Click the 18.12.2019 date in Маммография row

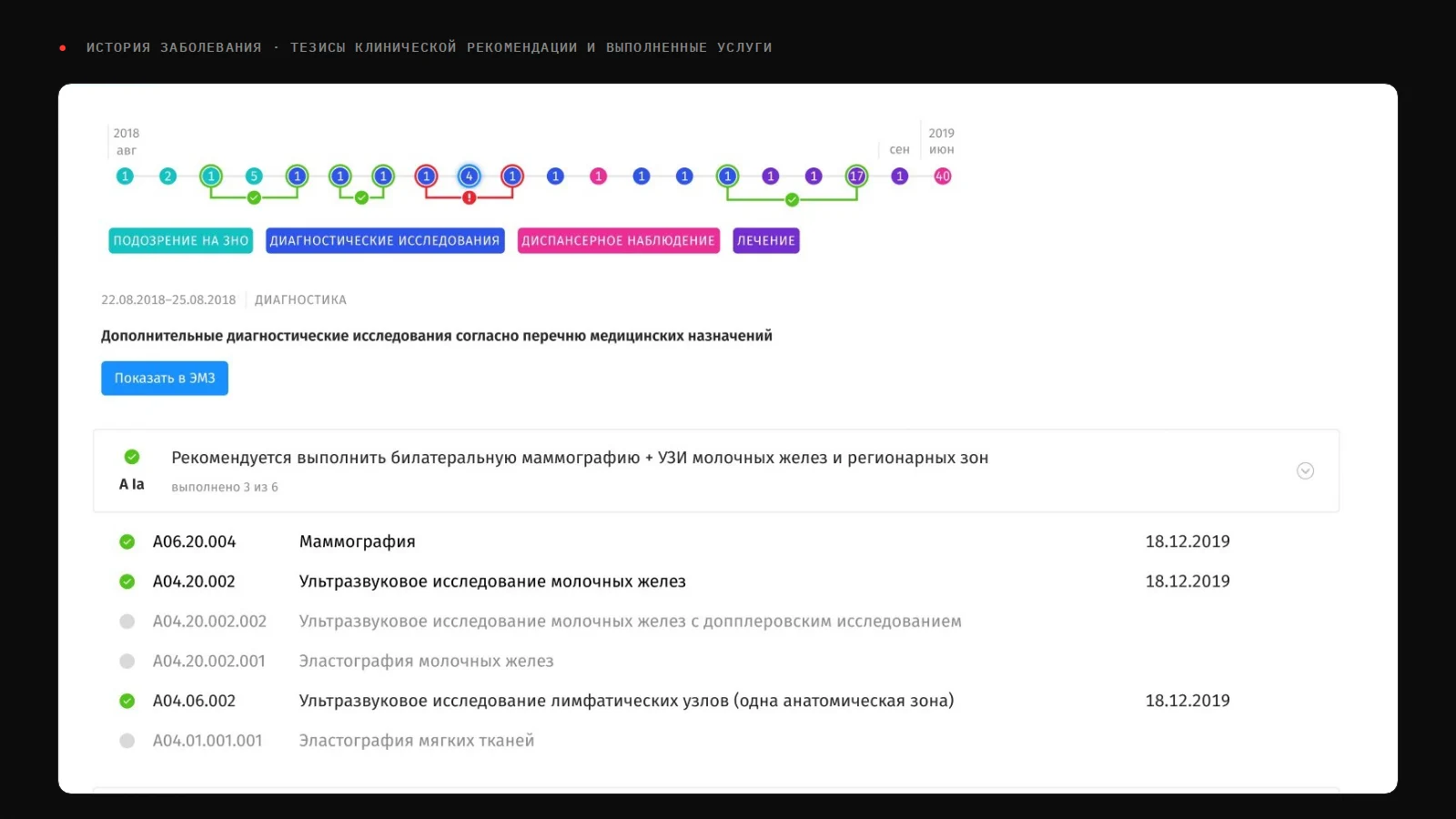(1188, 541)
